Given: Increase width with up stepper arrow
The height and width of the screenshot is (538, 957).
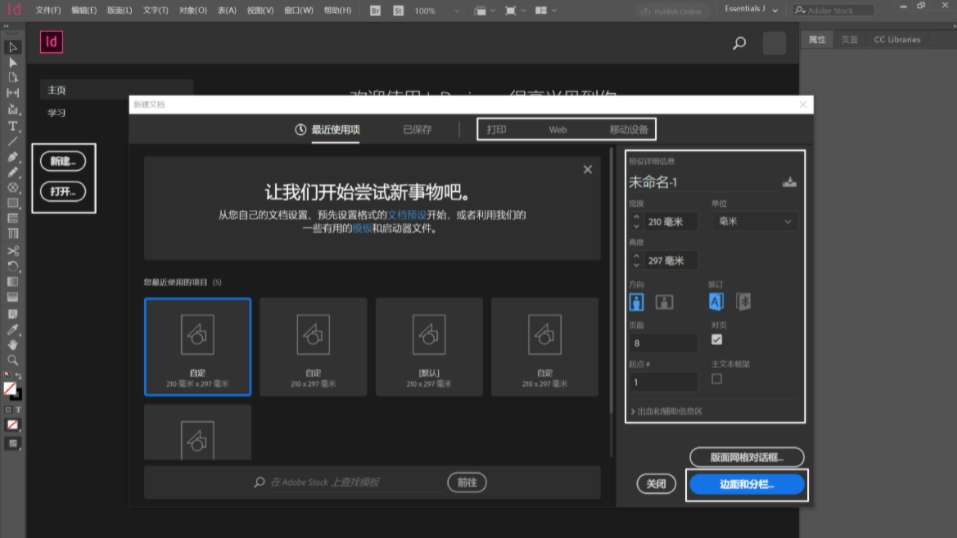Looking at the screenshot, I should [636, 217].
